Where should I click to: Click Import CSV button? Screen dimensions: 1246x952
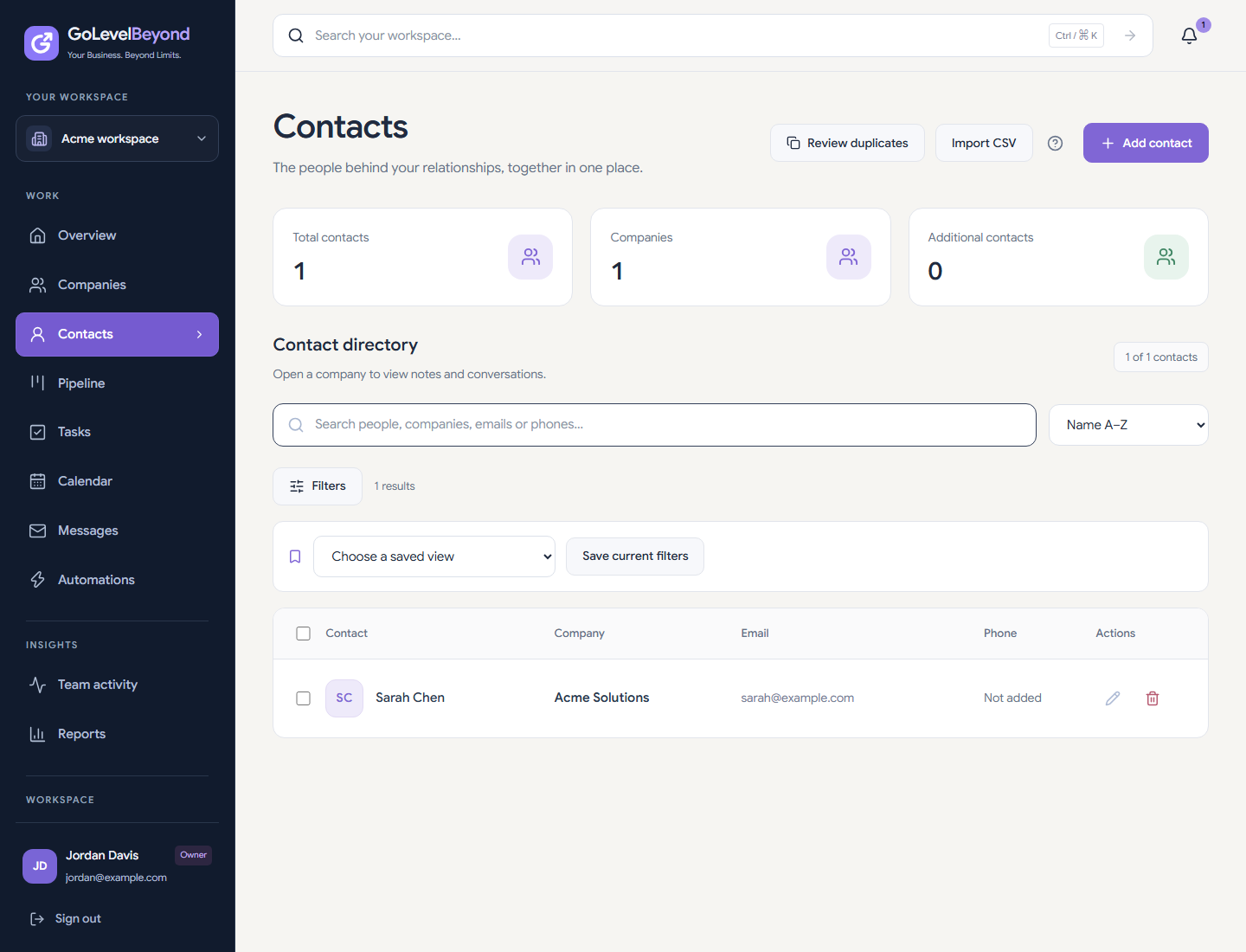pos(984,143)
